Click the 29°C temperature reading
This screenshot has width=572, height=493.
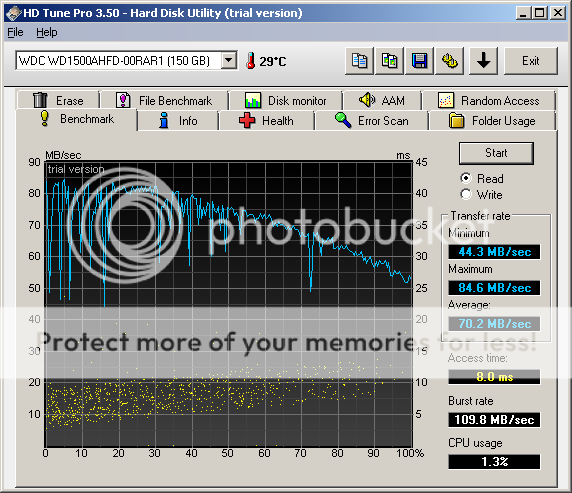(x=273, y=61)
